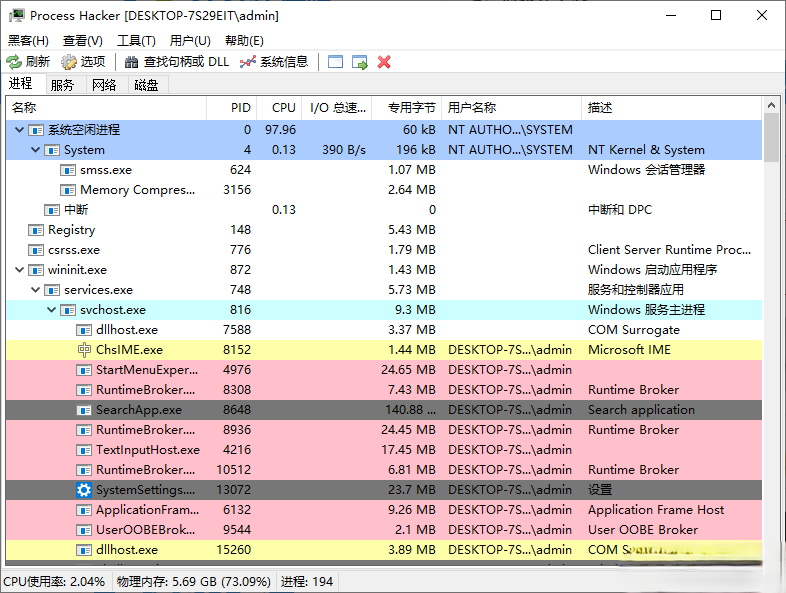786x593 pixels.
Task: Click the wininit.exe process icon
Action: coord(36,270)
